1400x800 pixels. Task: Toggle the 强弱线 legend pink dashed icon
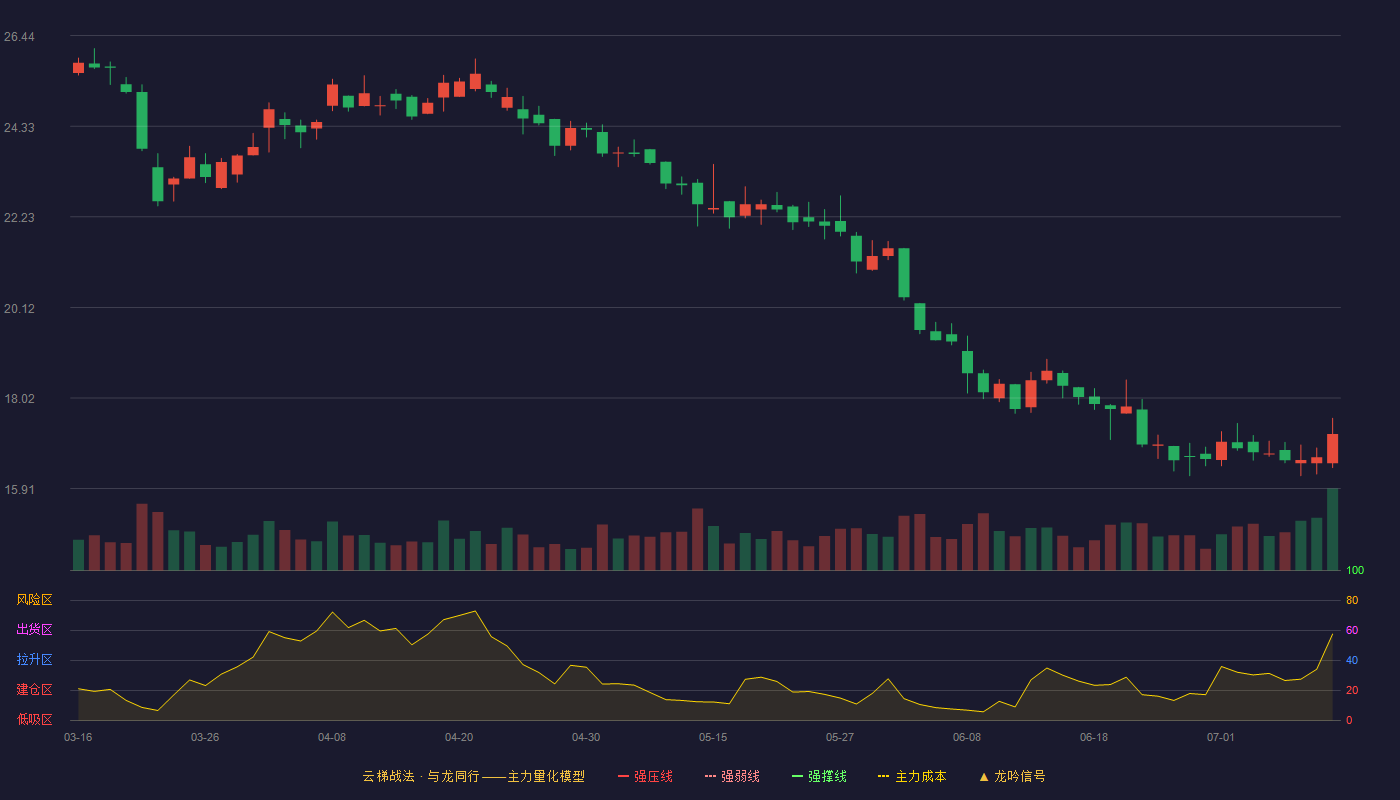(x=711, y=777)
